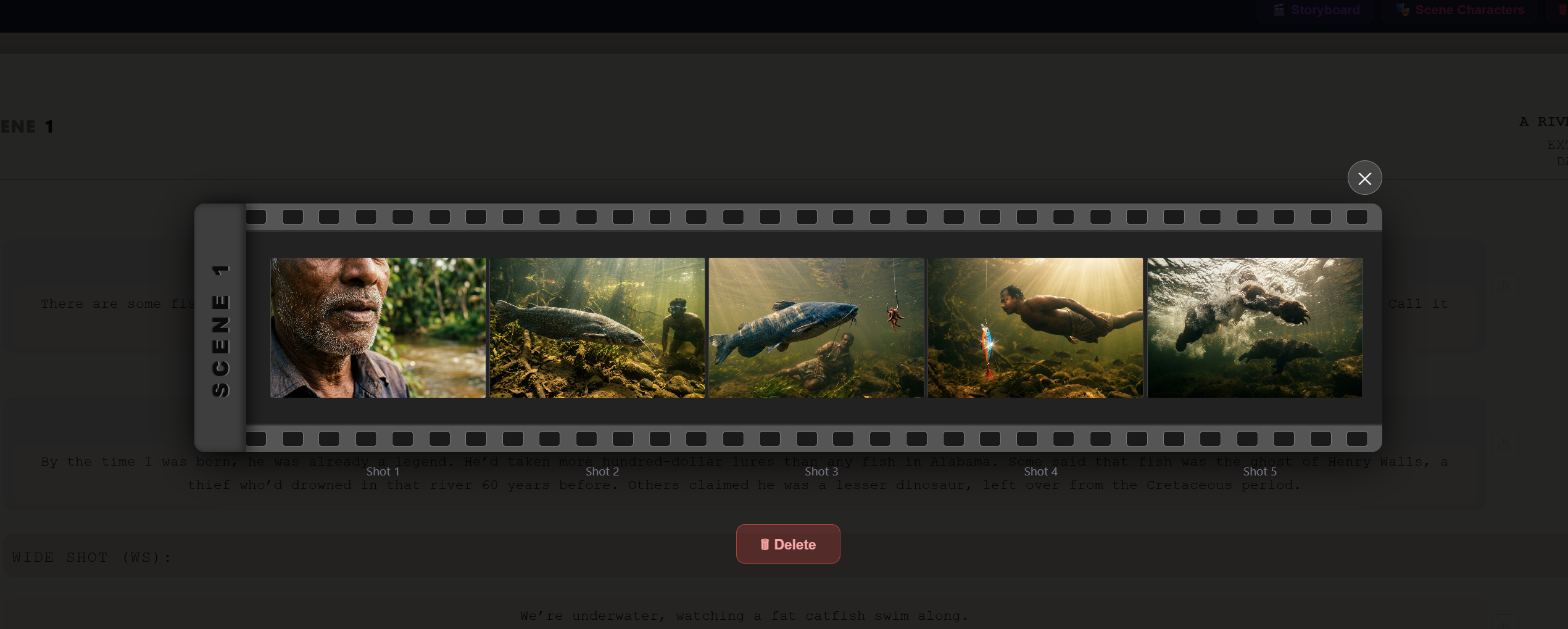The height and width of the screenshot is (629, 1568).
Task: Open Shot 2 catfish and diver thumbnail
Action: (x=597, y=327)
